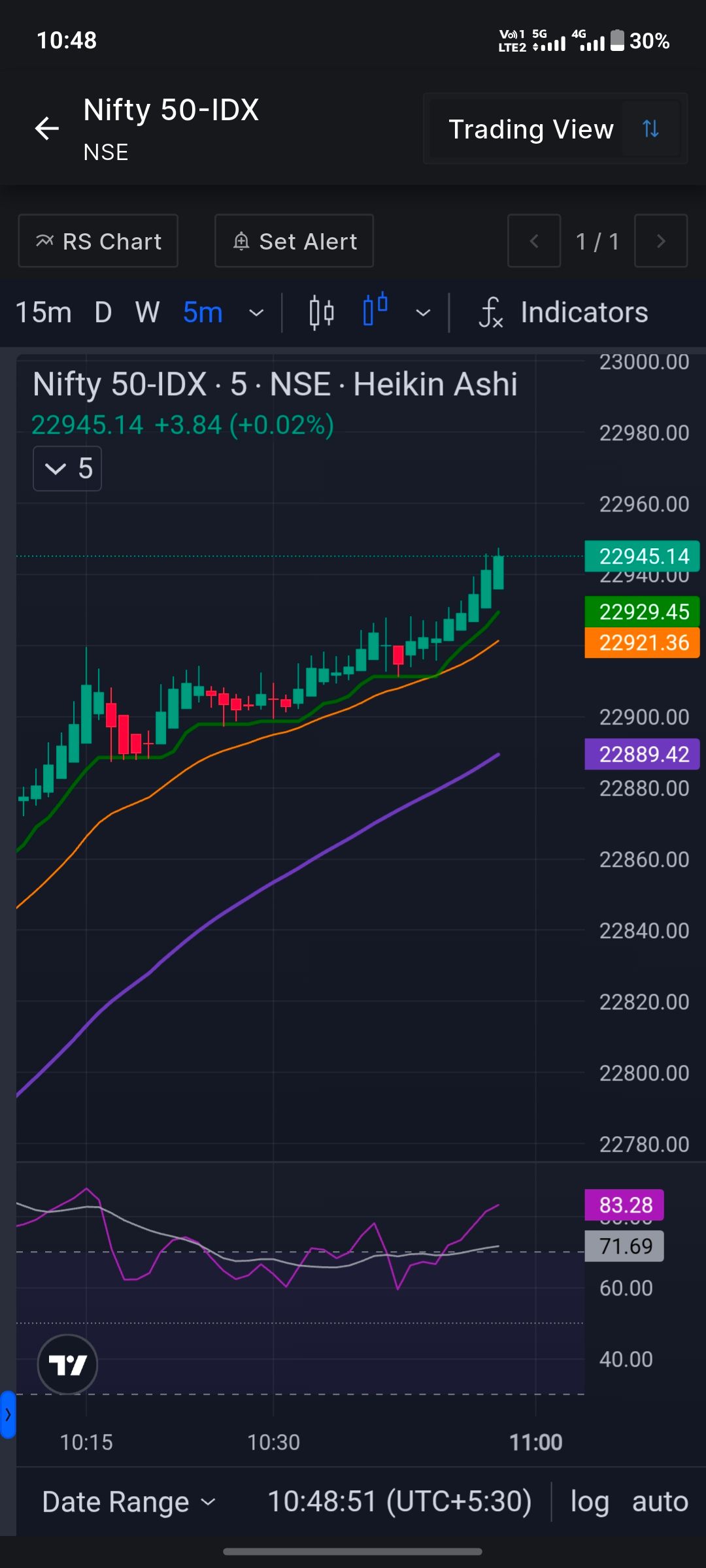Image resolution: width=706 pixels, height=1568 pixels.
Task: Tap the 22945.14 current price label
Action: pyautogui.click(x=642, y=556)
